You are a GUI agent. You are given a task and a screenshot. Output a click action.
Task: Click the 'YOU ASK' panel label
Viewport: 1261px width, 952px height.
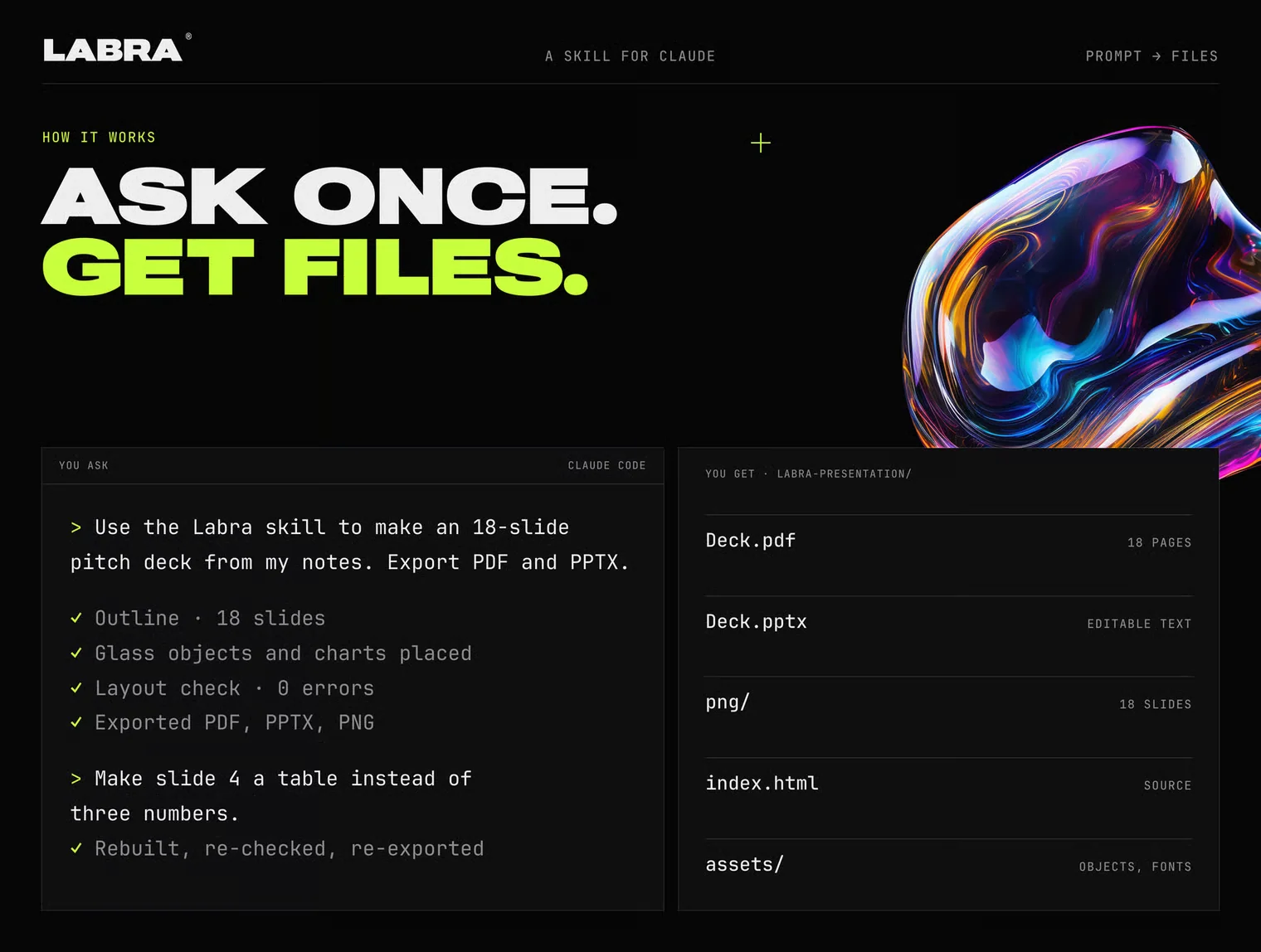(84, 466)
